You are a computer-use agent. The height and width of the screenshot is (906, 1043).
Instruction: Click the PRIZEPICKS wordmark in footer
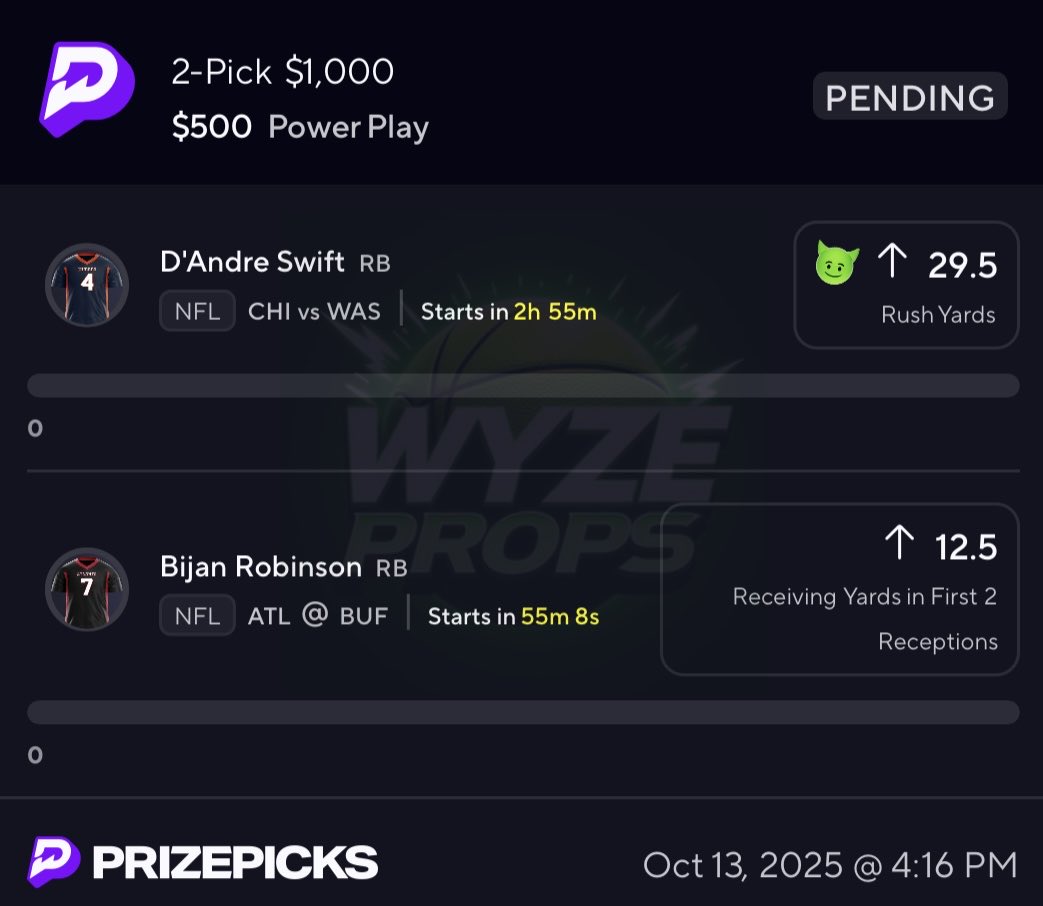(x=235, y=862)
